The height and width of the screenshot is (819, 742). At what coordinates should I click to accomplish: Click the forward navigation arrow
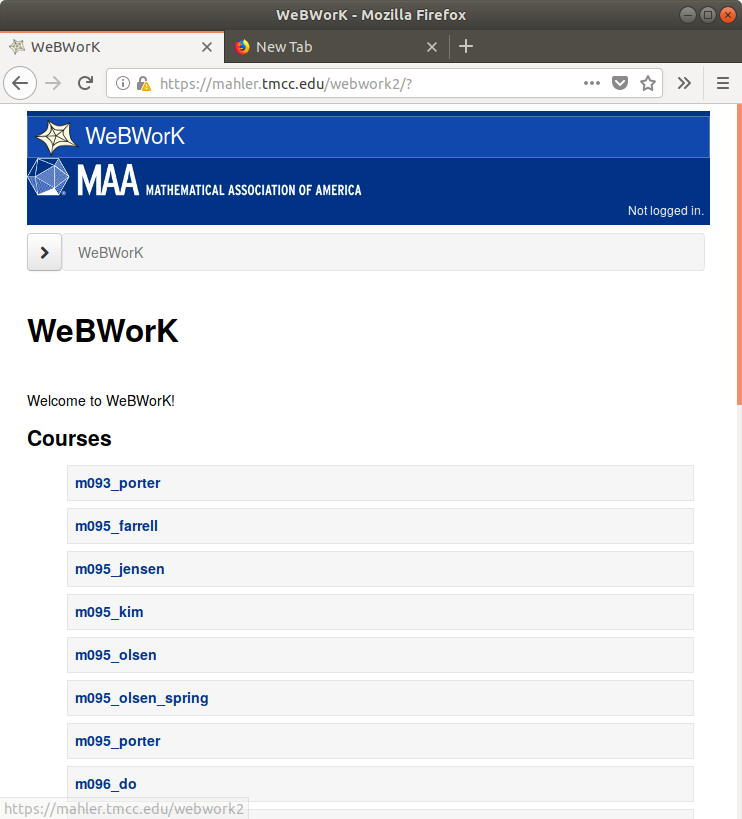(x=53, y=83)
